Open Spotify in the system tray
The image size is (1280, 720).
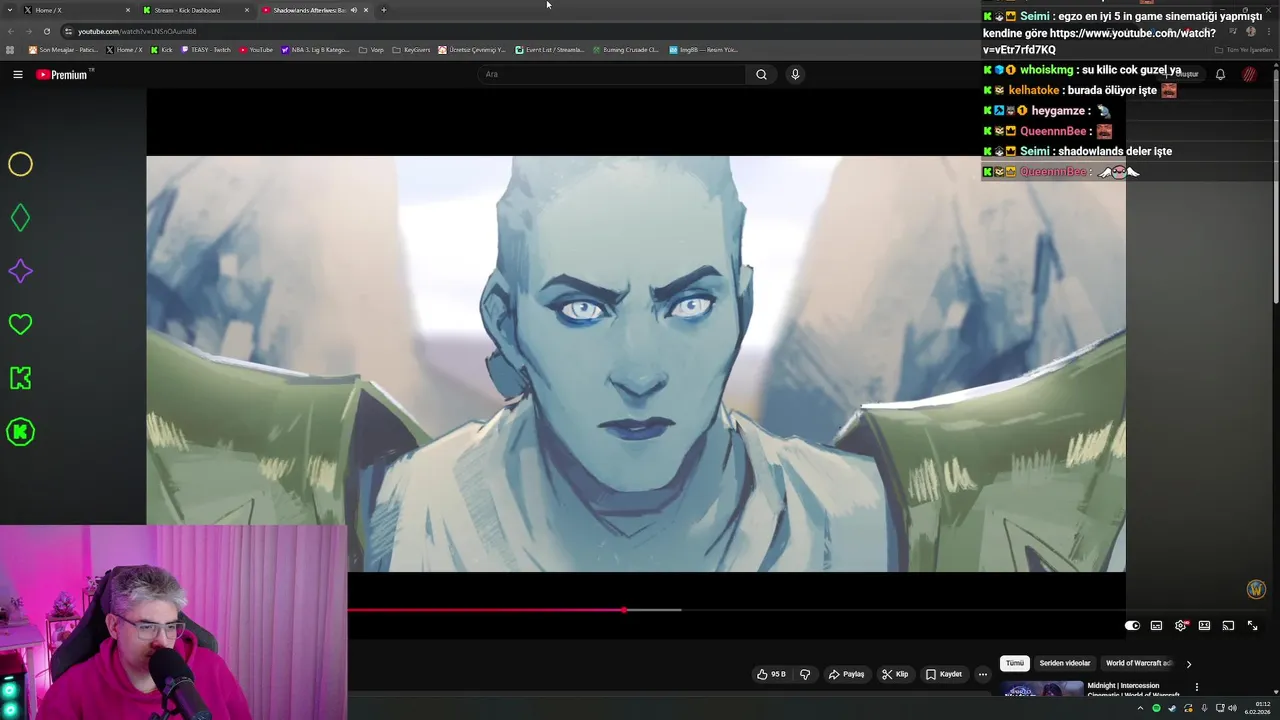click(1156, 708)
